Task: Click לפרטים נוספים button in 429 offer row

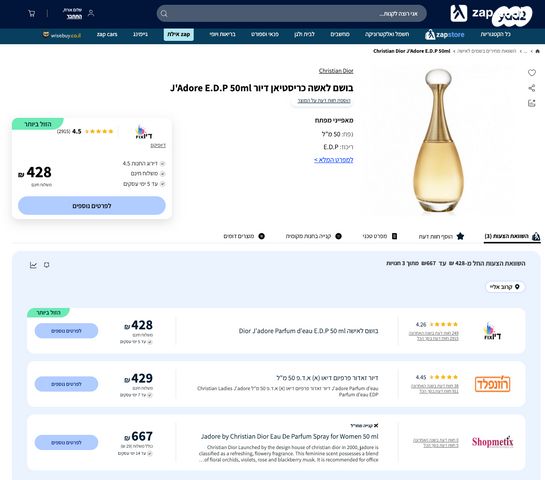Action: (x=66, y=384)
